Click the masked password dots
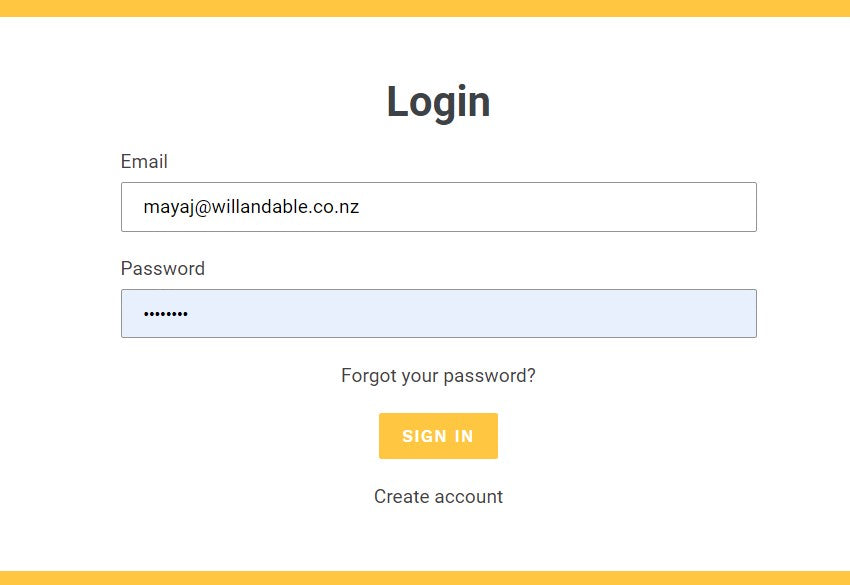The height and width of the screenshot is (585, 850). 165,314
